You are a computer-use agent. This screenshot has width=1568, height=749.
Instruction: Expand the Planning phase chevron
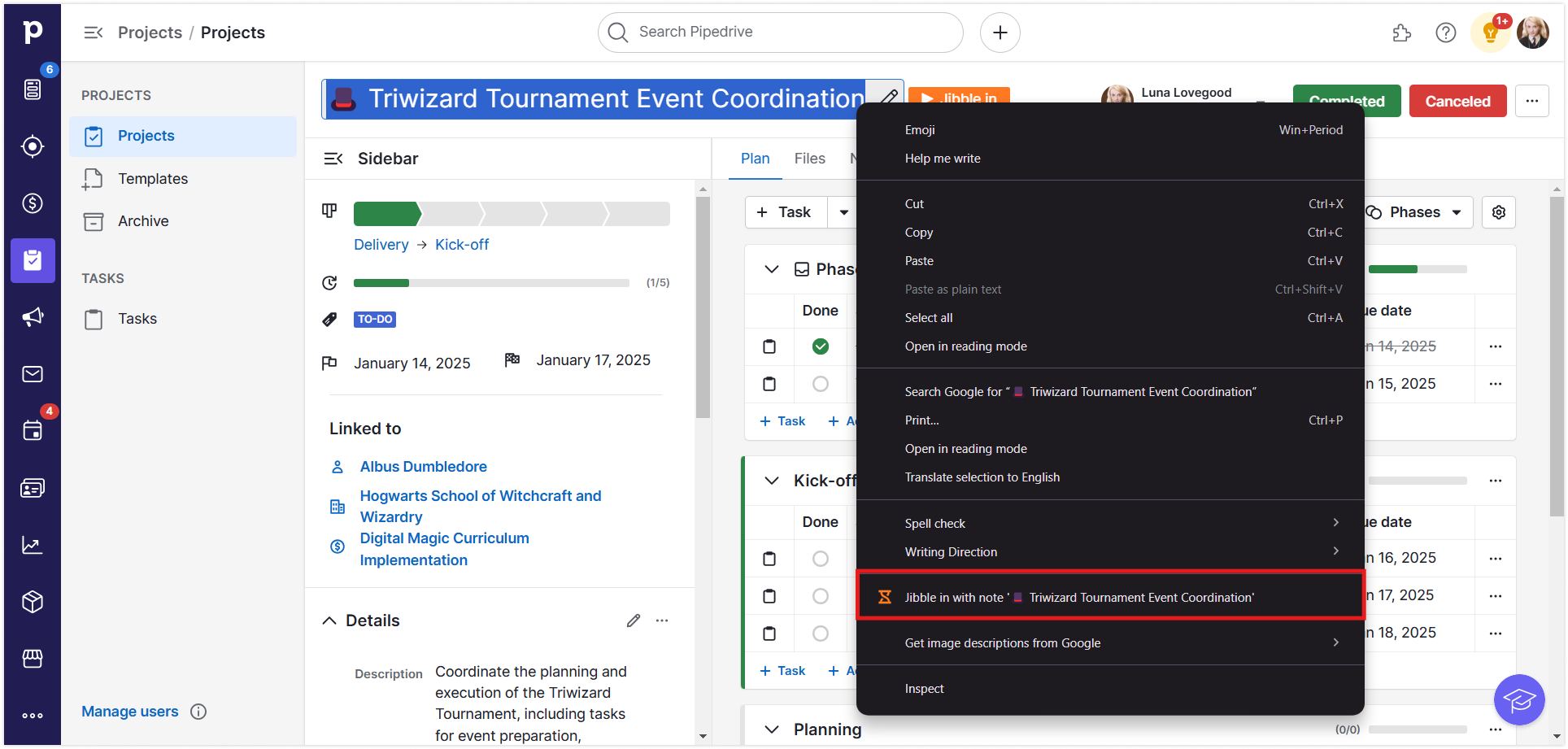point(772,729)
